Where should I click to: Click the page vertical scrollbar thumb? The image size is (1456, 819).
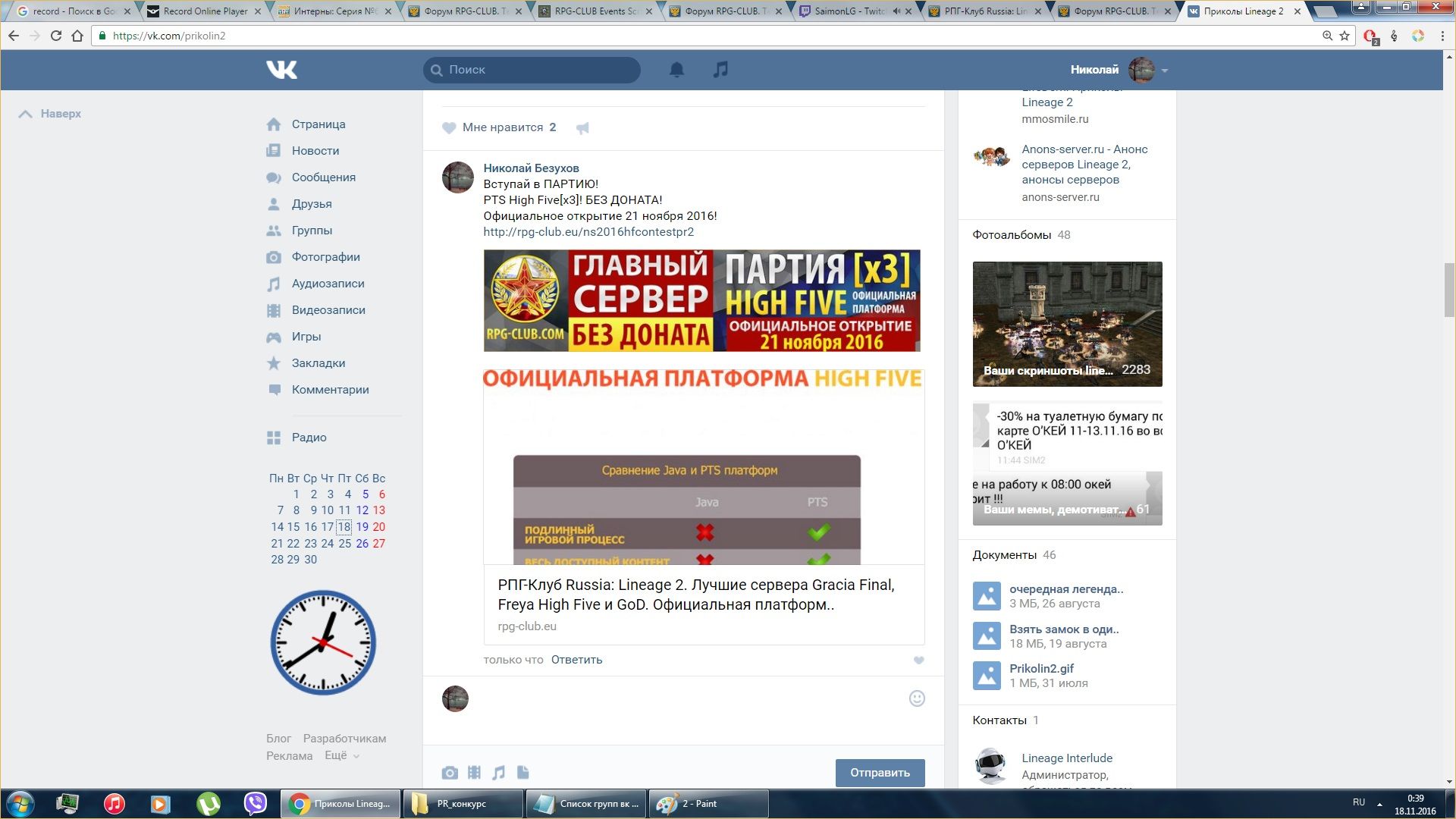coord(1449,290)
